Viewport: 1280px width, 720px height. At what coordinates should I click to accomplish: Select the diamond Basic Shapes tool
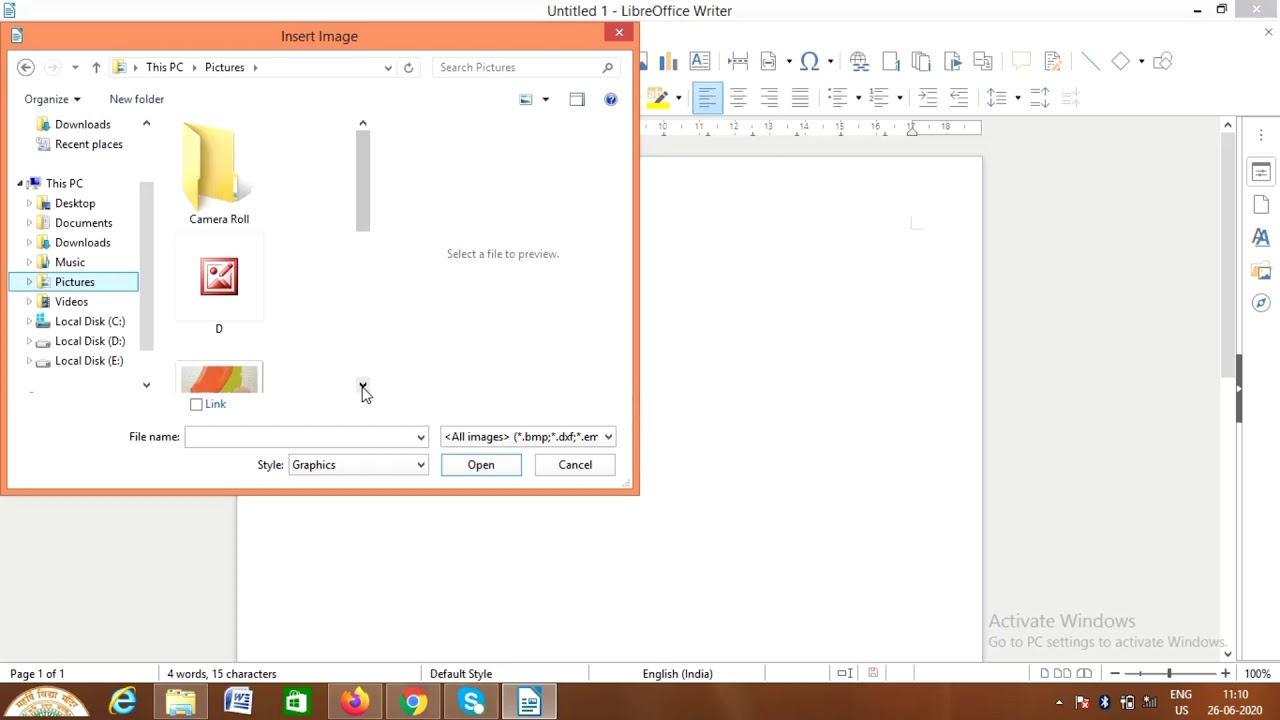click(1120, 61)
